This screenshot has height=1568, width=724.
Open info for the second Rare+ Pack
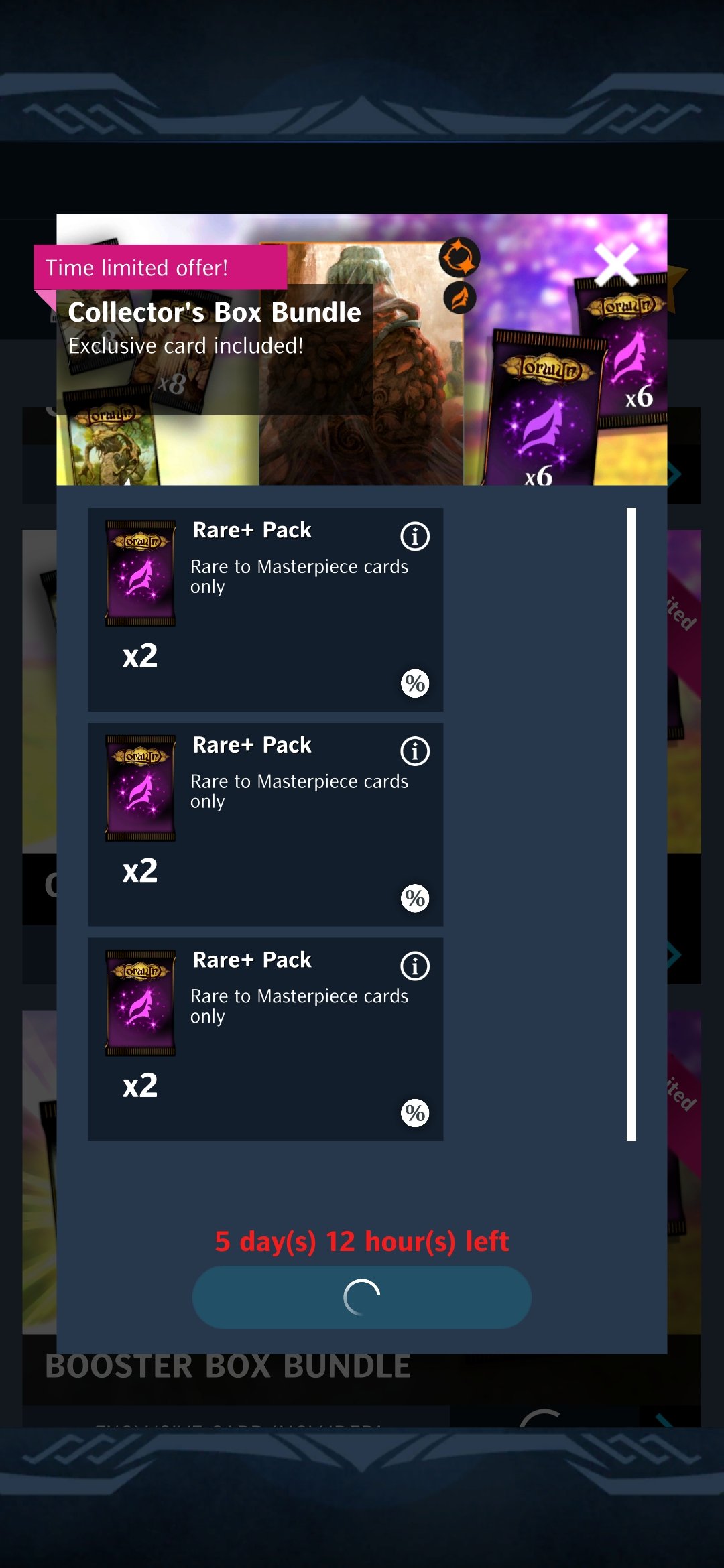click(415, 751)
